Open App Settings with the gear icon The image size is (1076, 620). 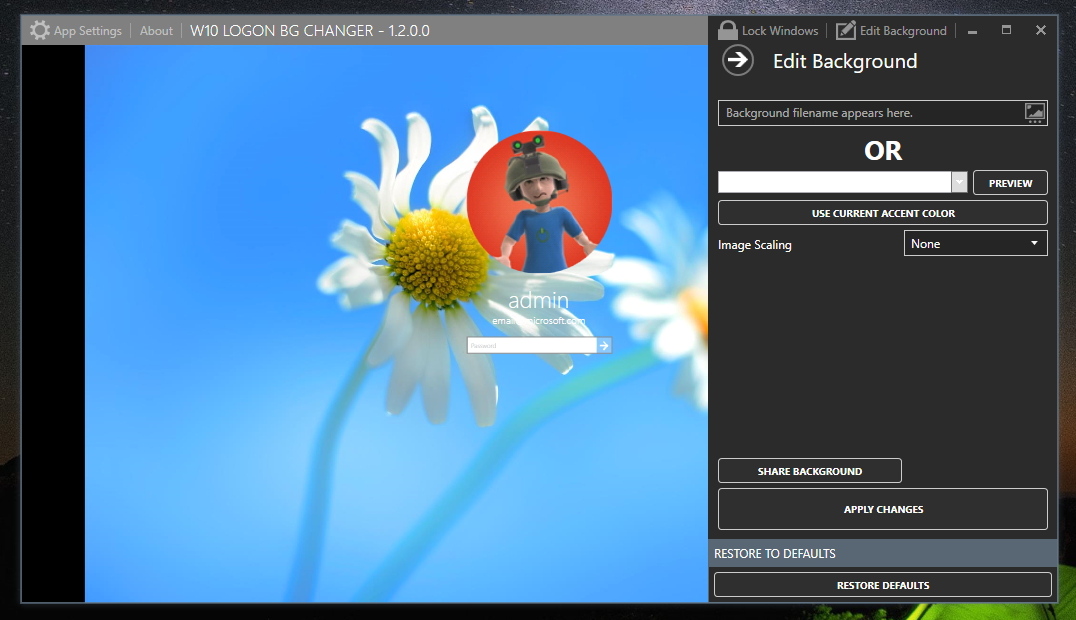[x=39, y=30]
